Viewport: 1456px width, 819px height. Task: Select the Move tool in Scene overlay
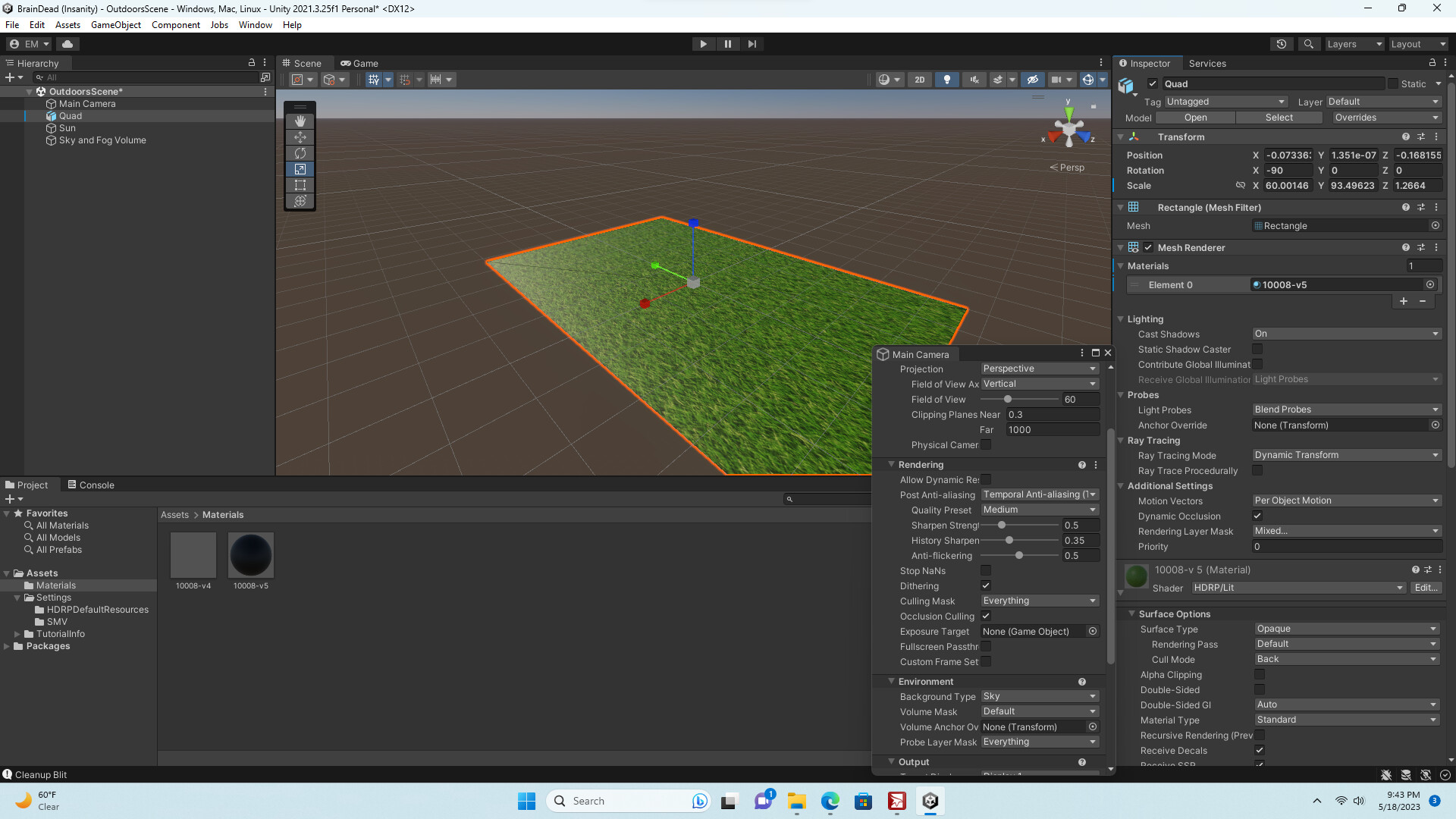(300, 137)
